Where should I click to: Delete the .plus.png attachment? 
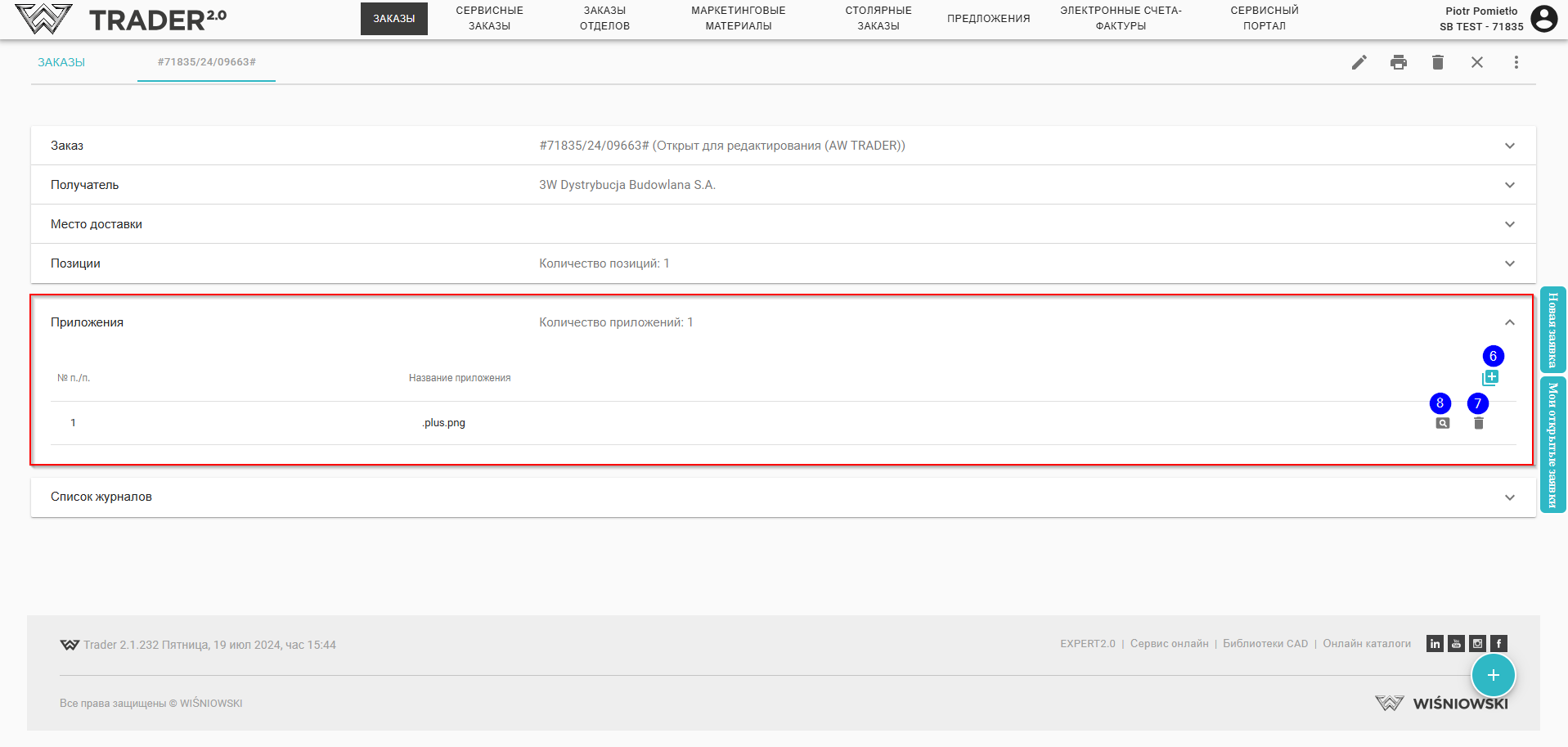1478,423
